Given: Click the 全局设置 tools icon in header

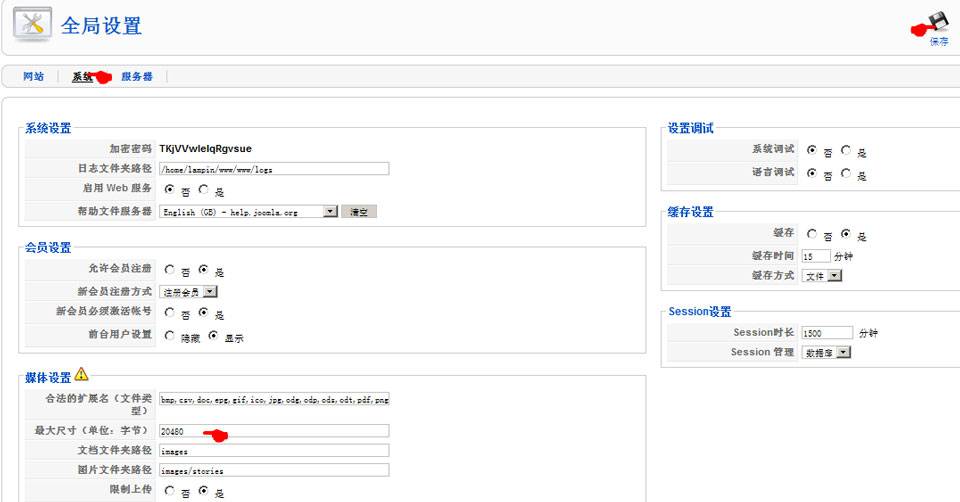Looking at the screenshot, I should 32,25.
